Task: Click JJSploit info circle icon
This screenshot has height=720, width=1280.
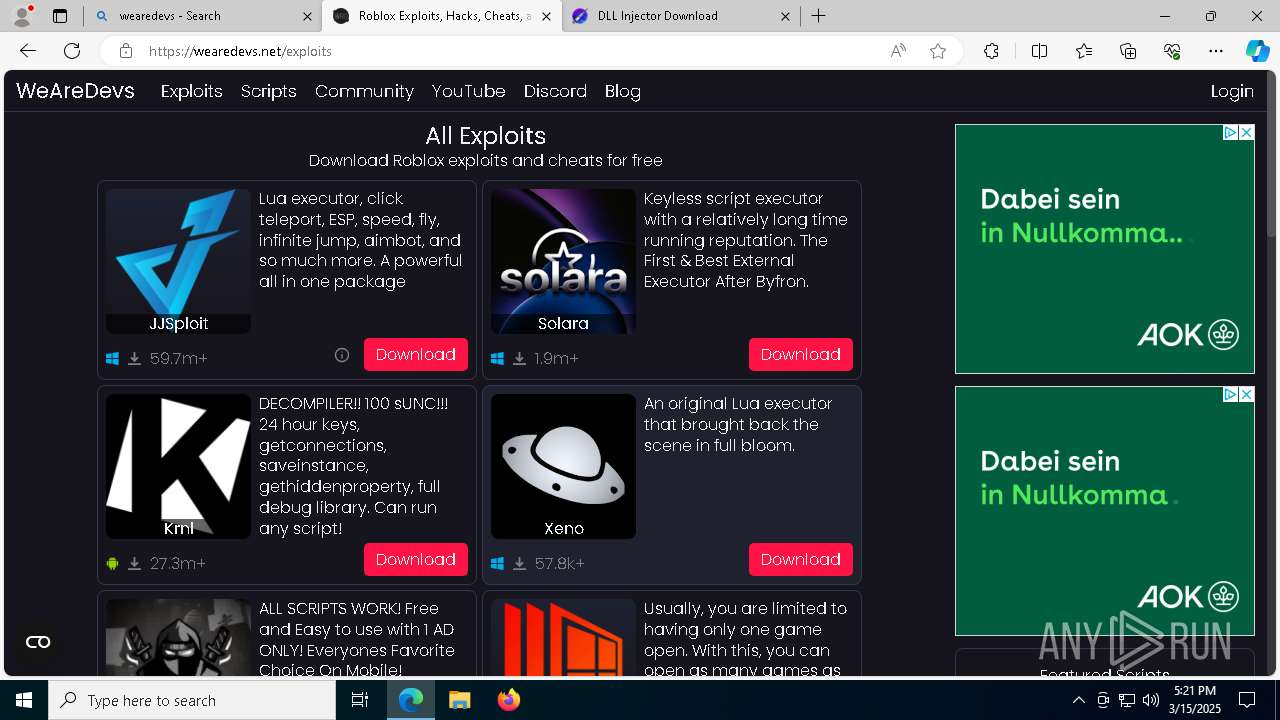Action: (x=342, y=355)
